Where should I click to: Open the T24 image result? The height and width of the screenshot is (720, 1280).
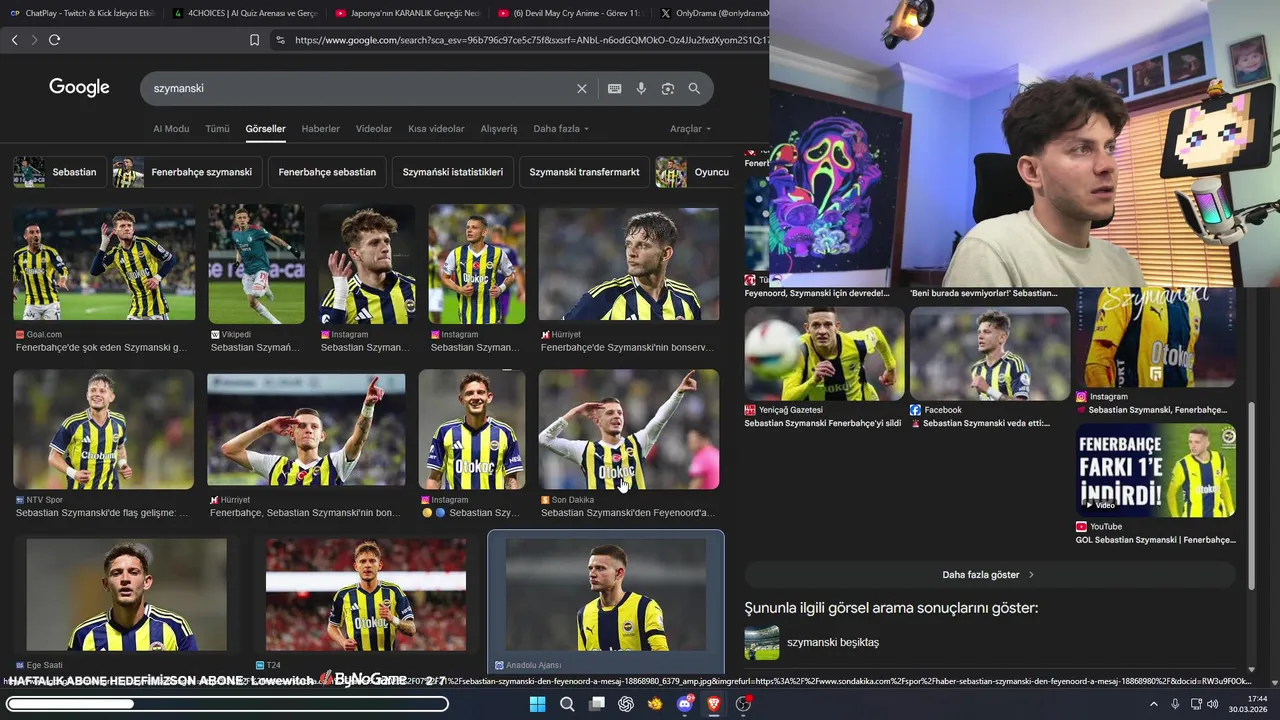point(366,595)
